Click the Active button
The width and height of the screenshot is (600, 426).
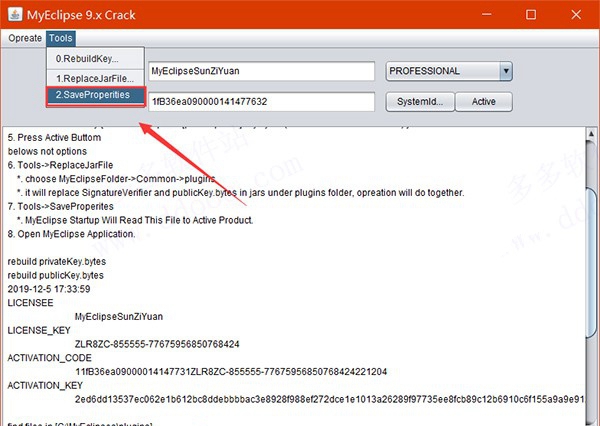[x=484, y=102]
